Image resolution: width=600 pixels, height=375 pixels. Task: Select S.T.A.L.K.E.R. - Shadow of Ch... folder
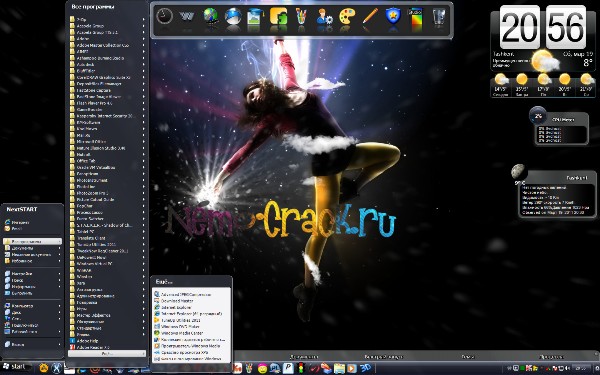point(107,225)
